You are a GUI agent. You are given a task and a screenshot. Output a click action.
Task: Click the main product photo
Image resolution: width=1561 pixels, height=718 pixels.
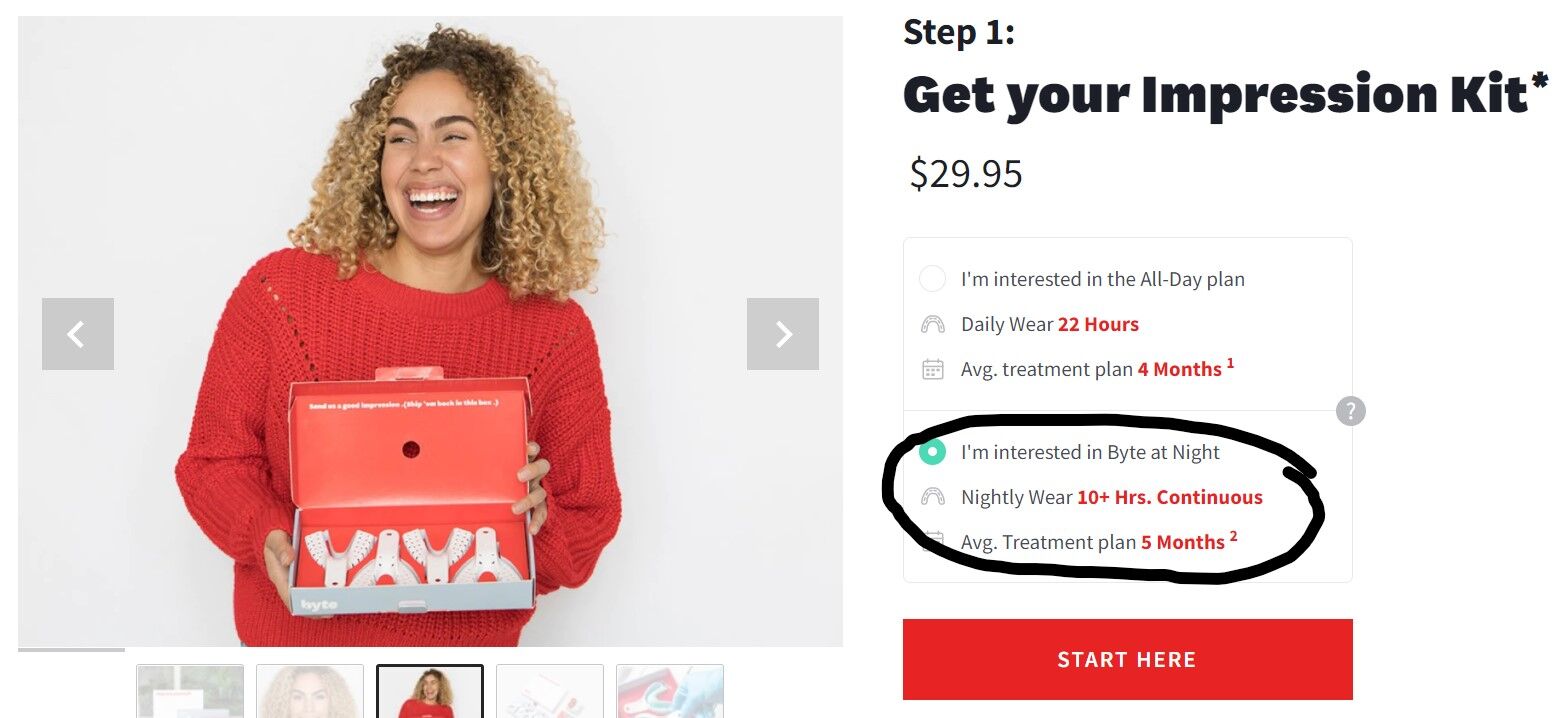430,331
